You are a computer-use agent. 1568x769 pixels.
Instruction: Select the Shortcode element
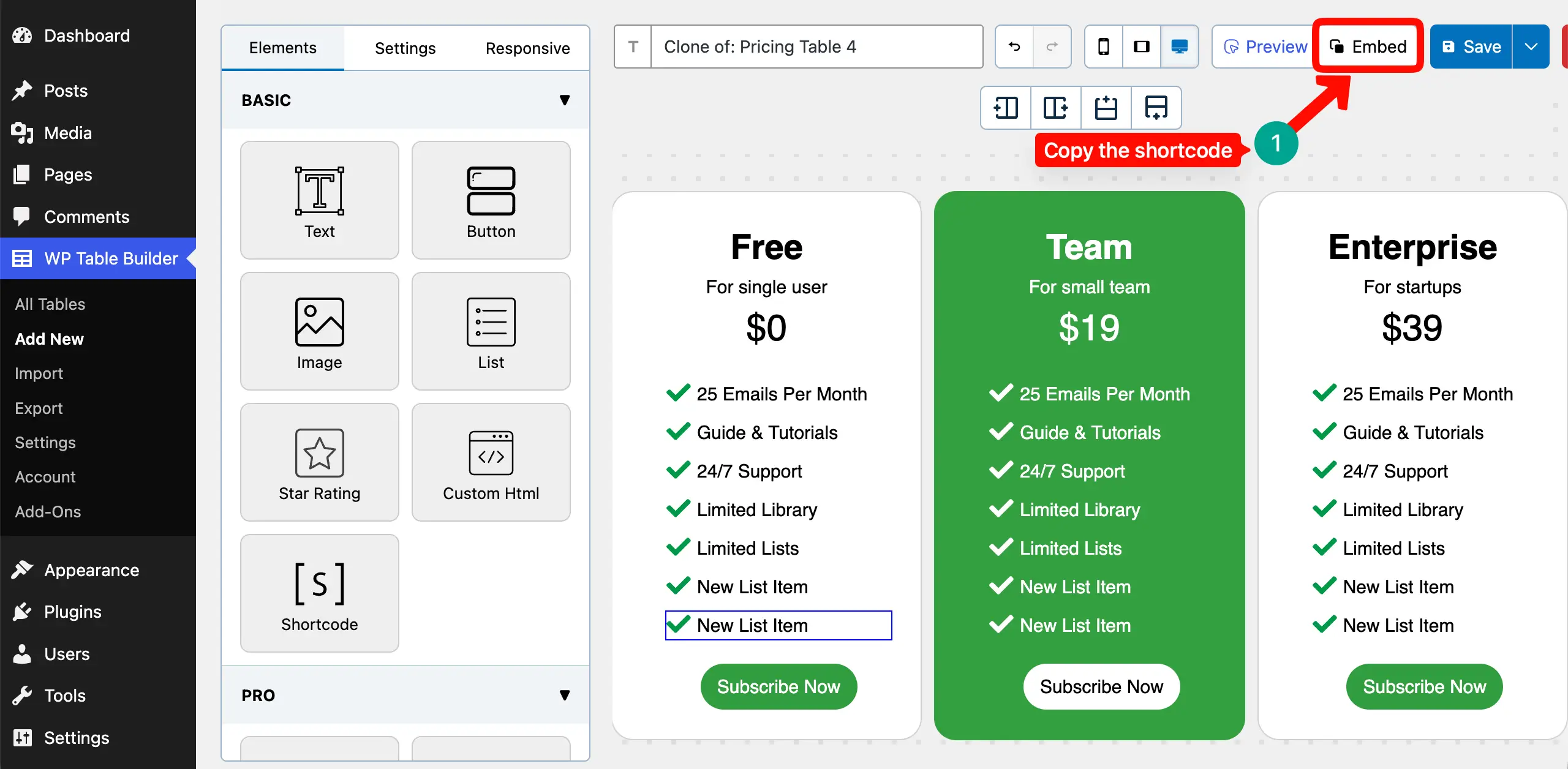(x=319, y=593)
